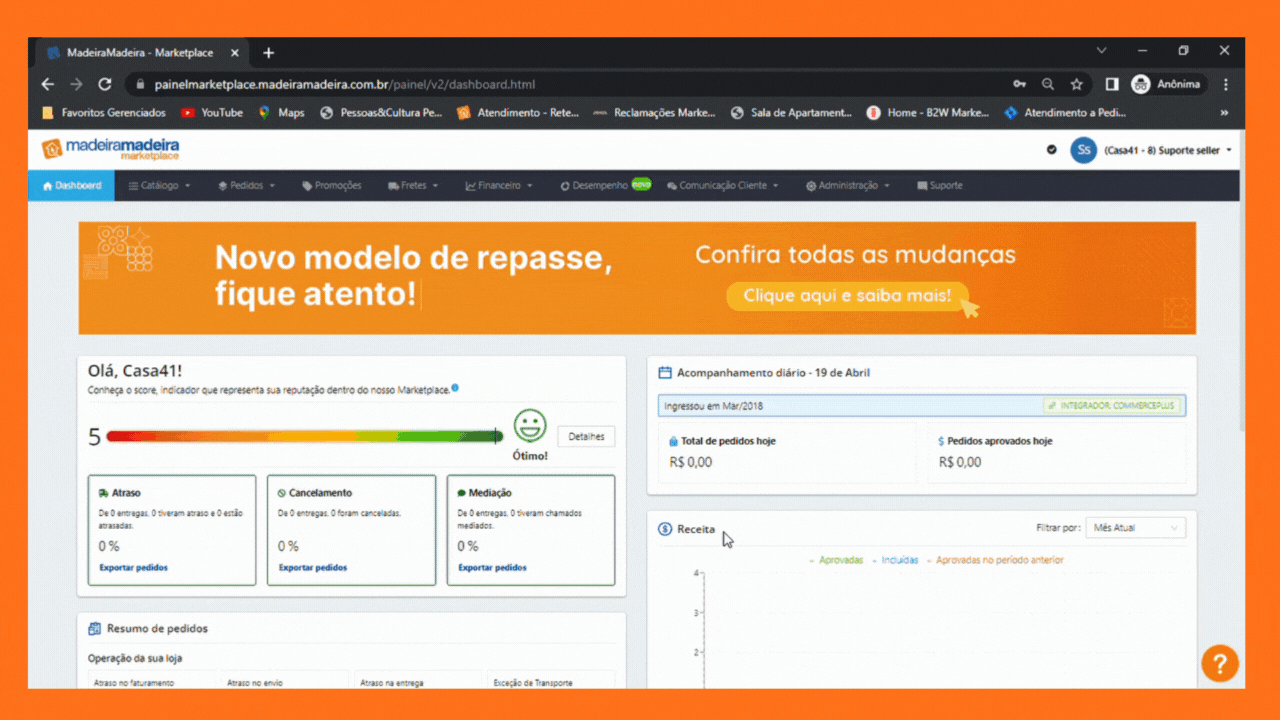This screenshot has width=1280, height=720.
Task: Click the Total de pedidos hoje lock icon
Action: [x=674, y=441]
